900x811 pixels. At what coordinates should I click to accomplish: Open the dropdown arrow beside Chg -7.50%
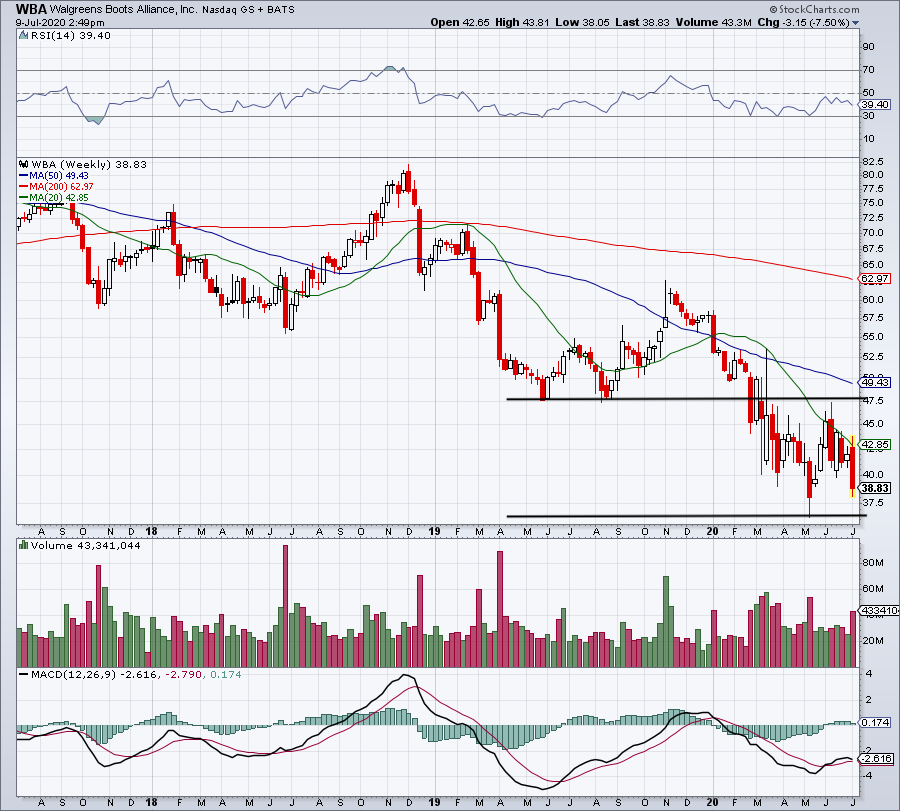pos(856,23)
